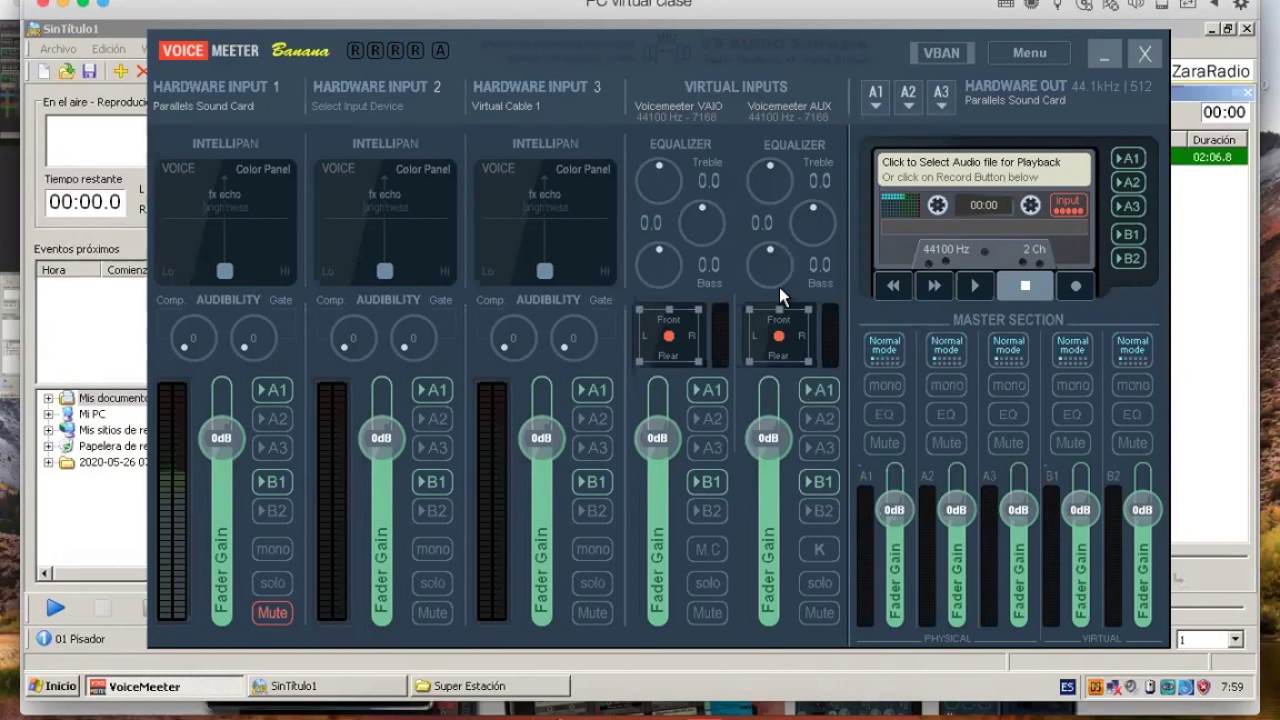This screenshot has width=1280, height=720.
Task: Toggle VBAN network streaming
Action: pyautogui.click(x=941, y=53)
